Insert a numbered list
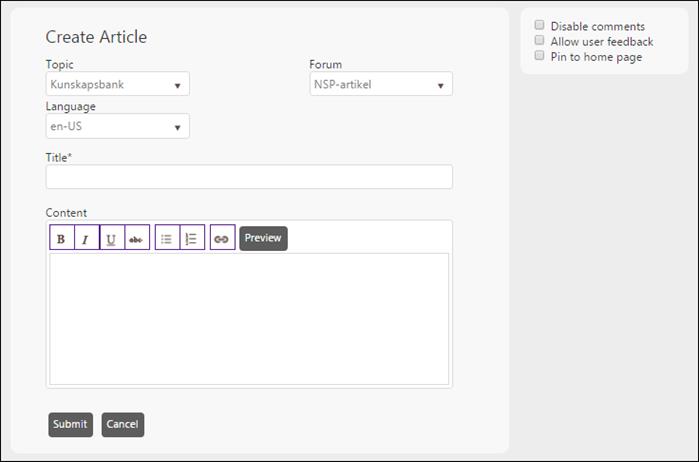 (x=192, y=239)
